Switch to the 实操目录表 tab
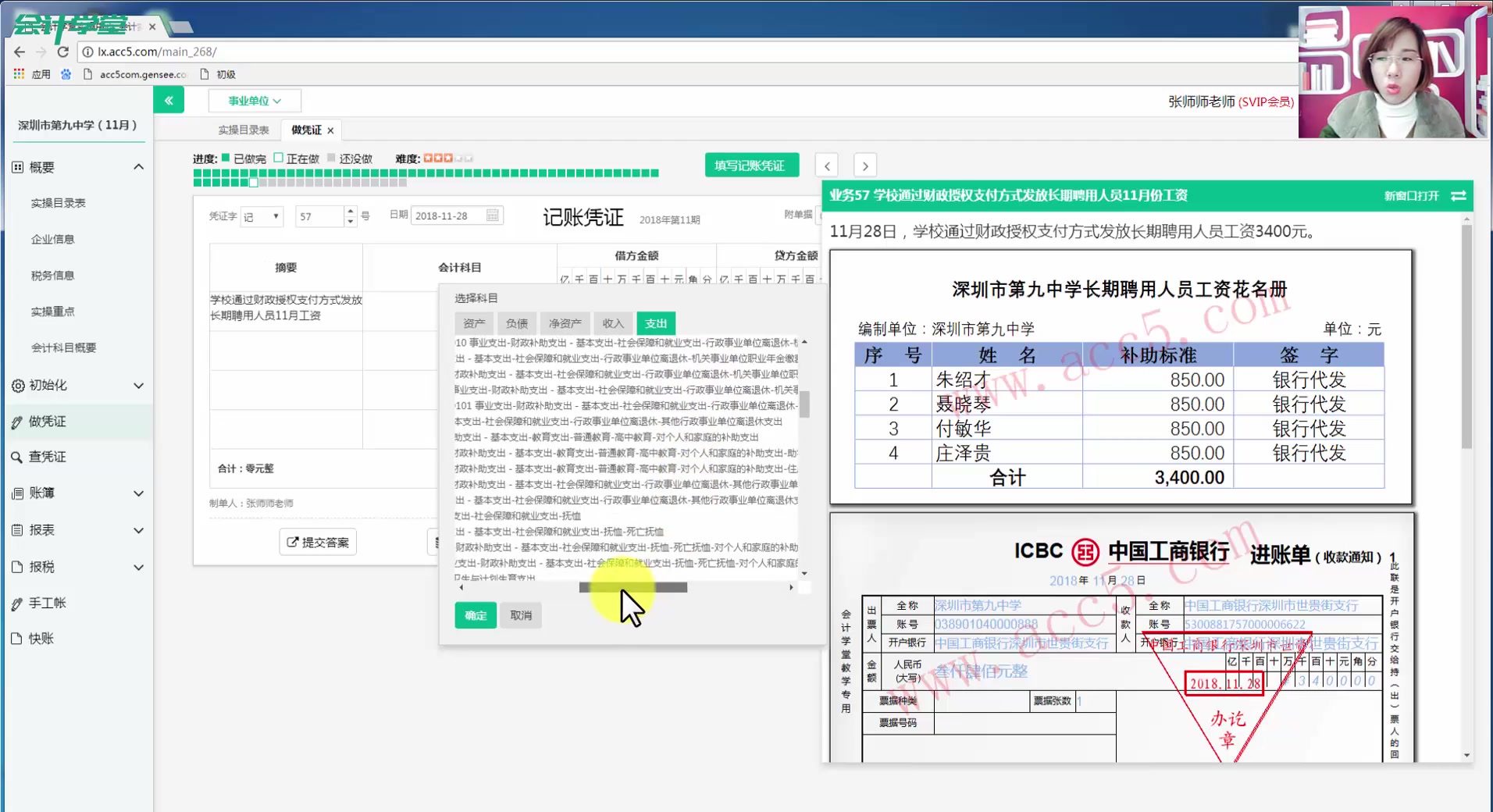This screenshot has width=1493, height=812. [x=242, y=129]
